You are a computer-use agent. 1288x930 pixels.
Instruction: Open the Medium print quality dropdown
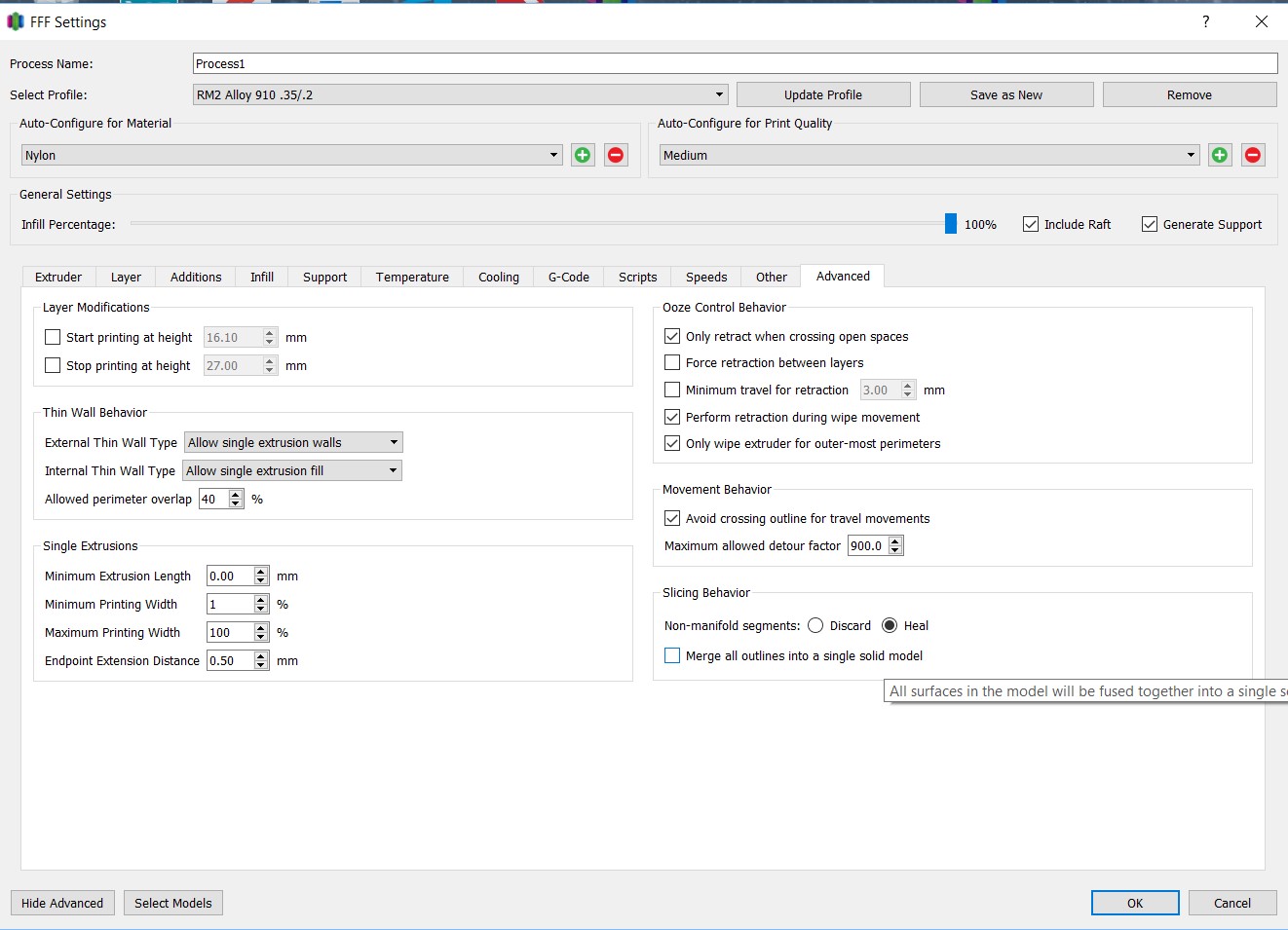[x=929, y=155]
